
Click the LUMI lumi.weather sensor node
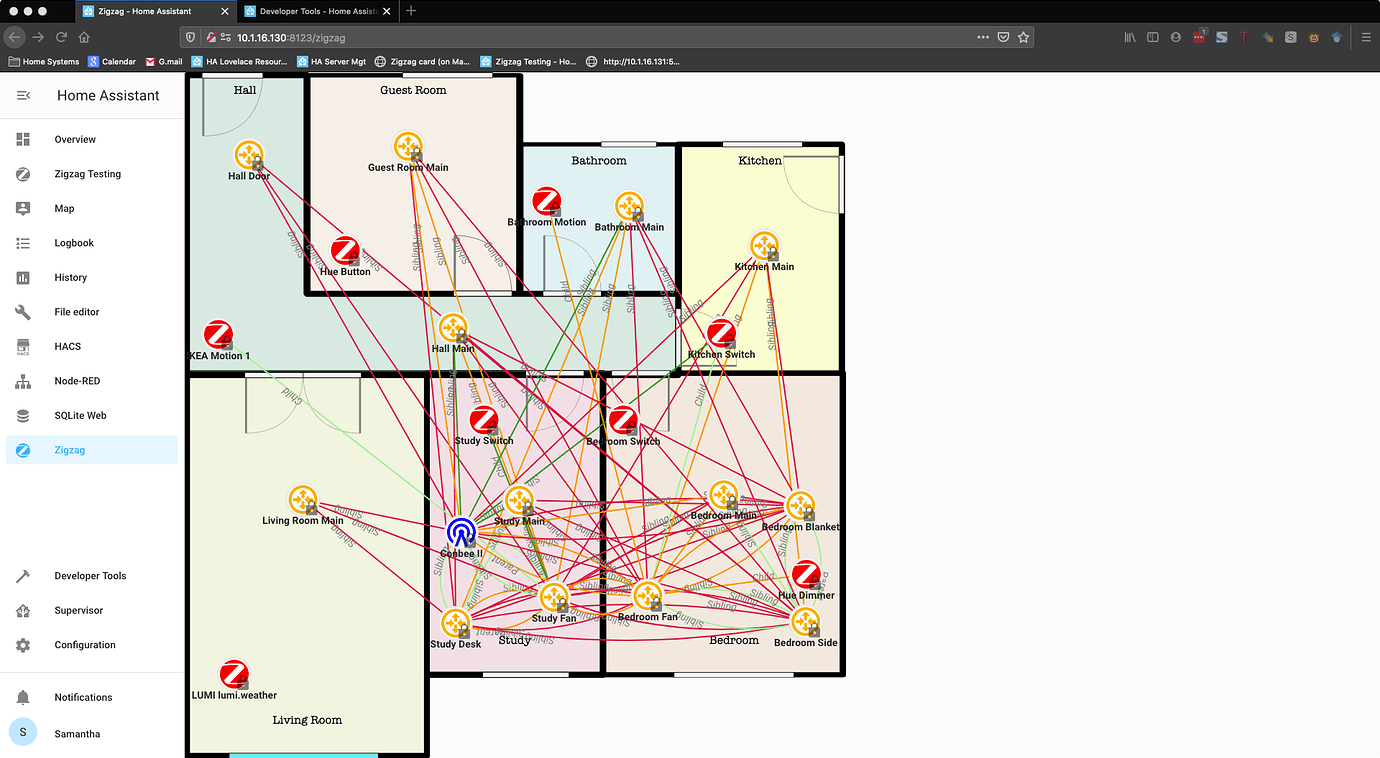(x=236, y=673)
